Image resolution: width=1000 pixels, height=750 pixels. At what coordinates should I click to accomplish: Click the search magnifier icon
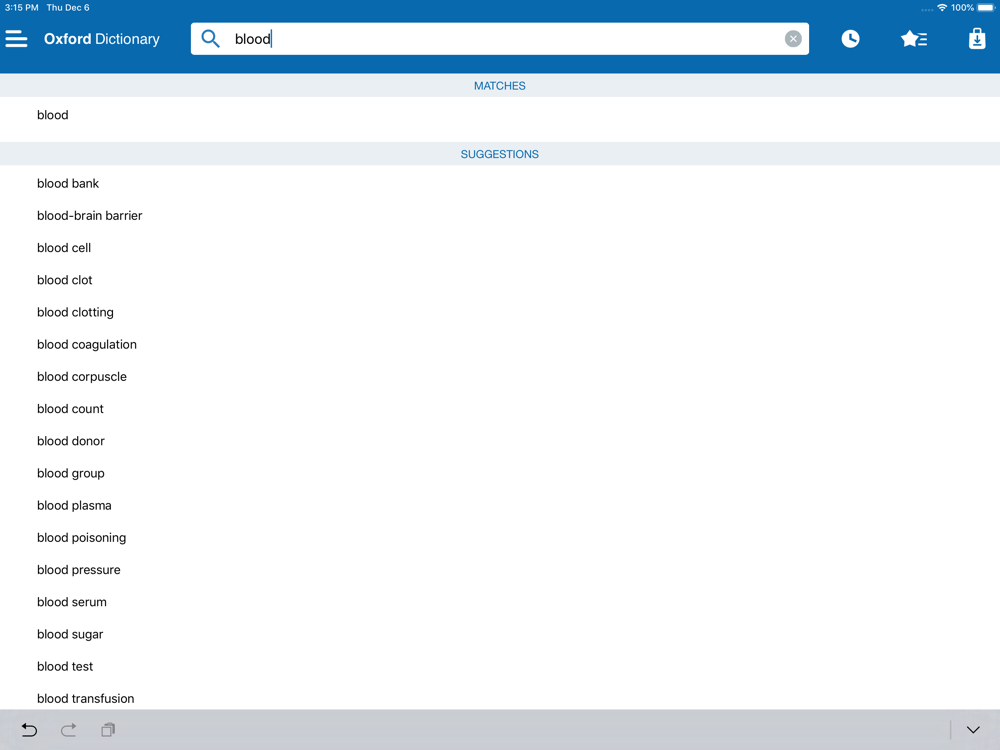click(x=210, y=39)
